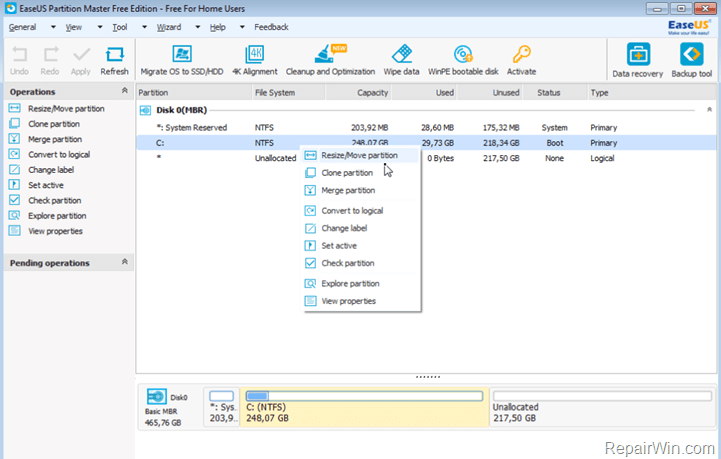Sort by the Unused column header

tap(490, 92)
